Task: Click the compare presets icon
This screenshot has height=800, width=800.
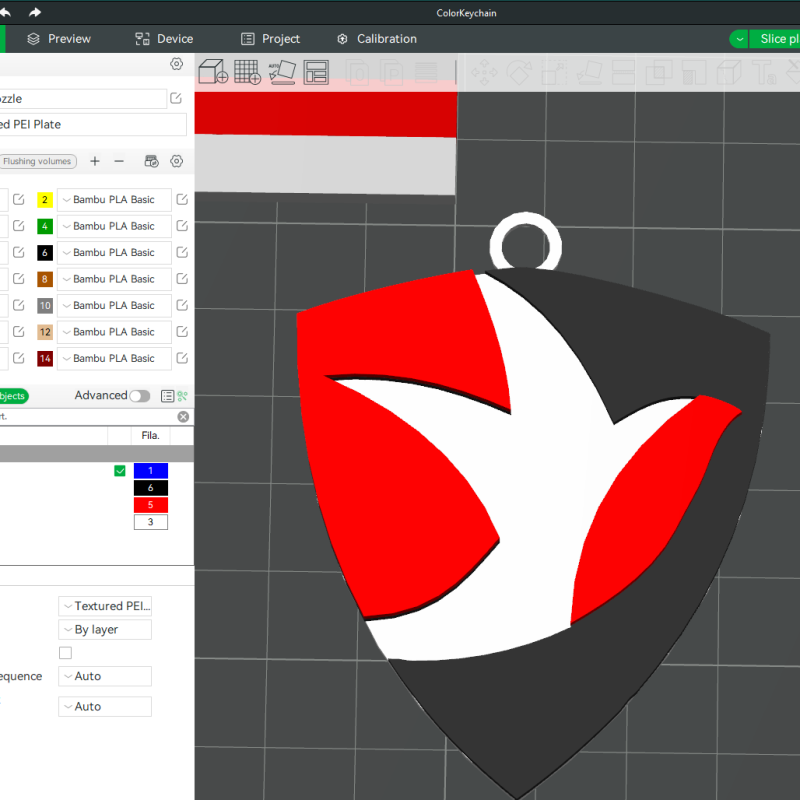Action: 183,396
